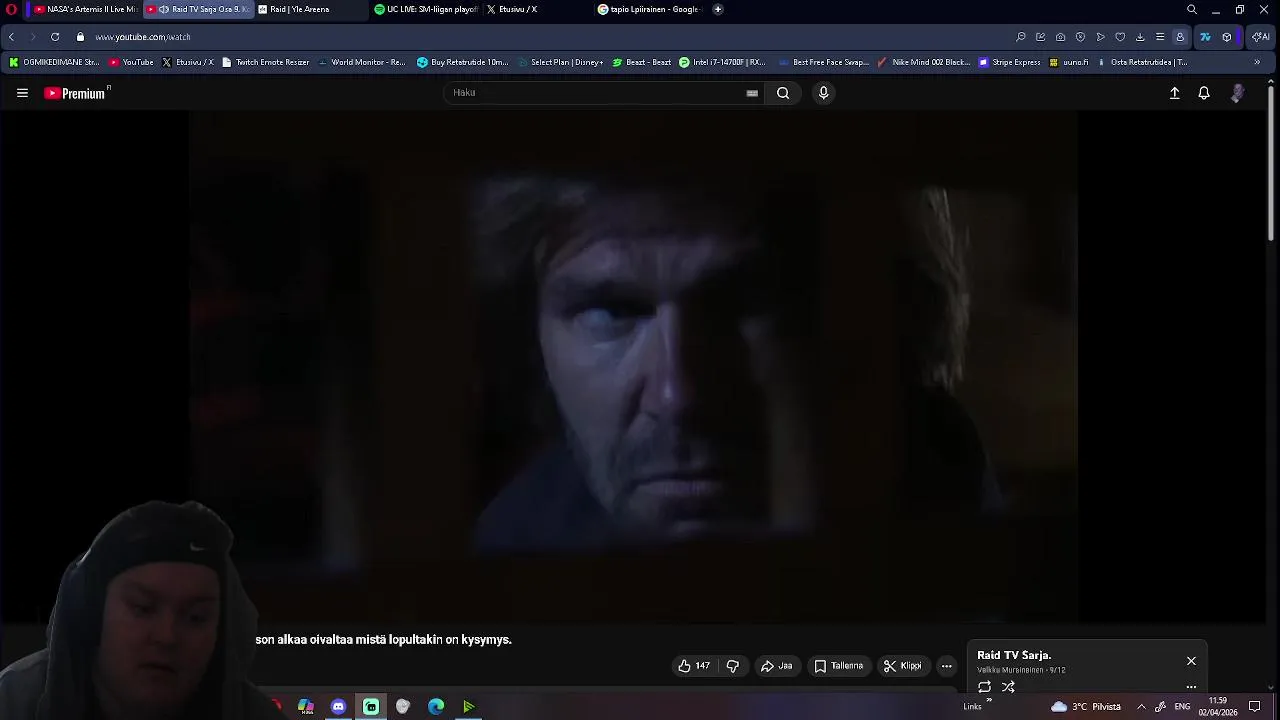Dislike the video
The width and height of the screenshot is (1280, 720).
click(733, 666)
